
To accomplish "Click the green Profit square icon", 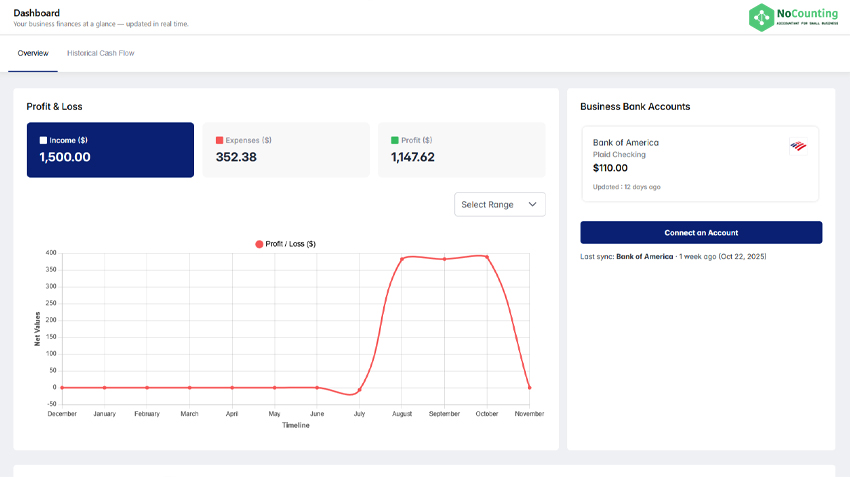I will 395,141.
